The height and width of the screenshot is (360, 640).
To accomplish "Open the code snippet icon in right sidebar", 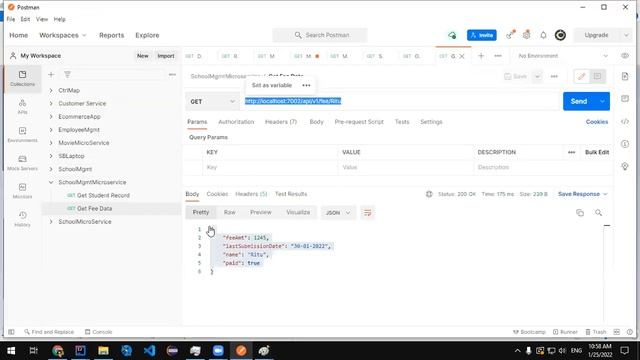I will 625,121.
